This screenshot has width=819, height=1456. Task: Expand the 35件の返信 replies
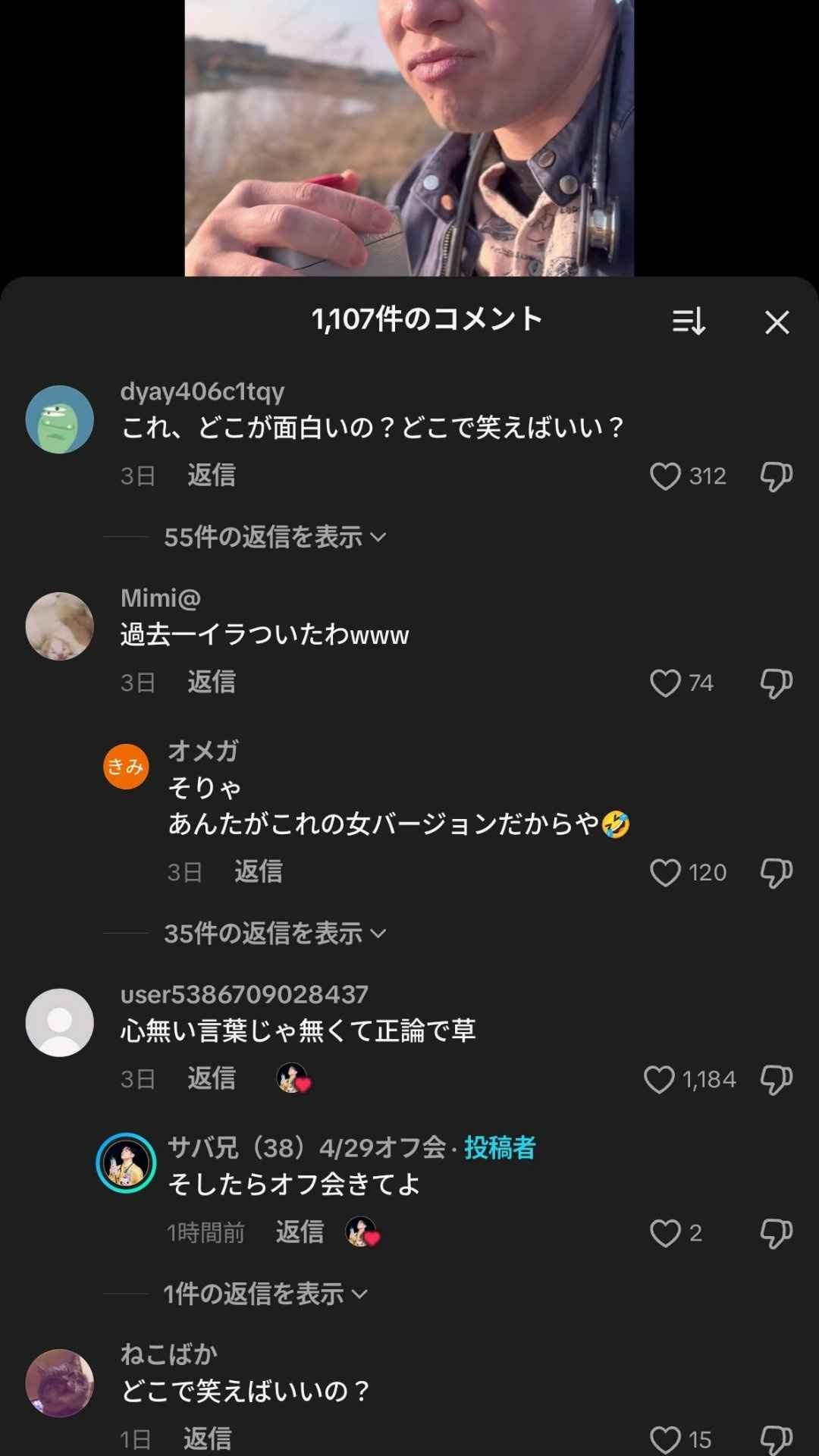(275, 934)
